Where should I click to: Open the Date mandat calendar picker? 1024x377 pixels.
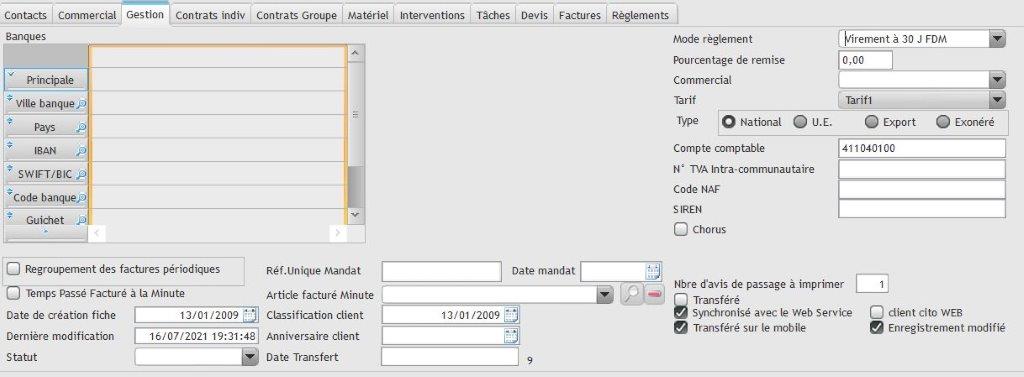coord(653,270)
